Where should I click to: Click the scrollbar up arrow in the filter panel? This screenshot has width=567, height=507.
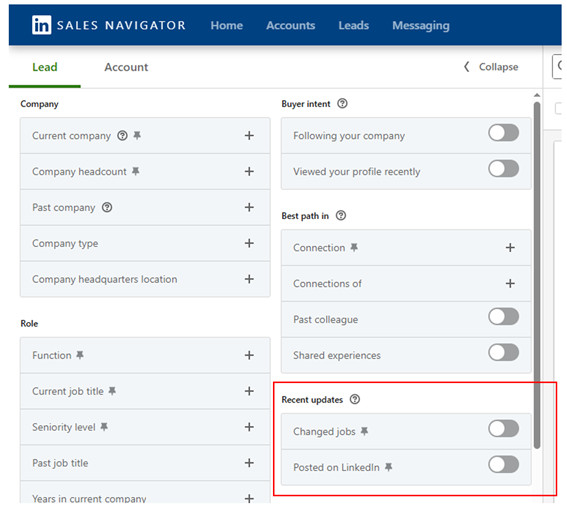pos(537,95)
